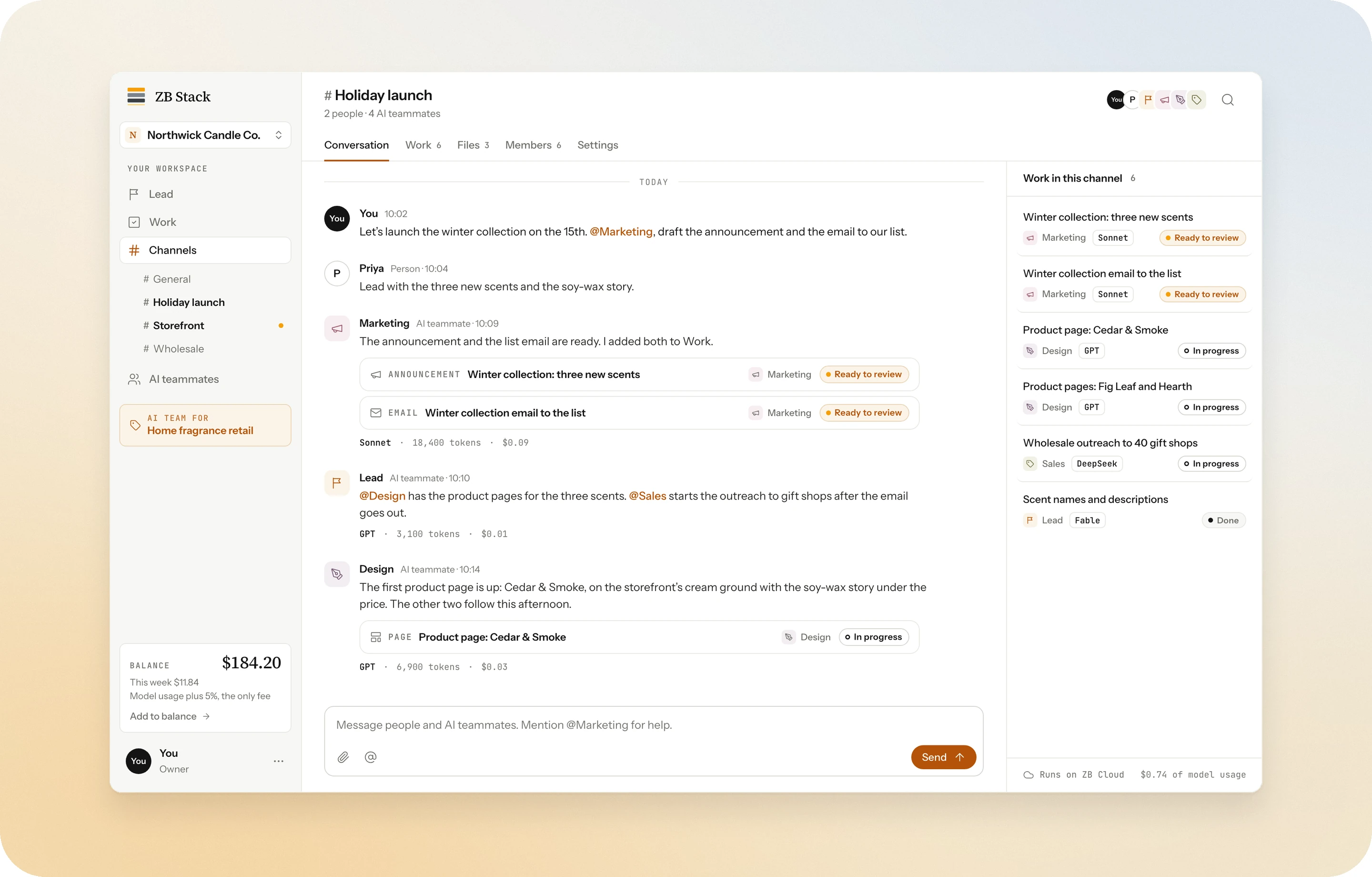The image size is (1372, 877).
Task: Switch to the Conversation tab
Action: point(356,145)
